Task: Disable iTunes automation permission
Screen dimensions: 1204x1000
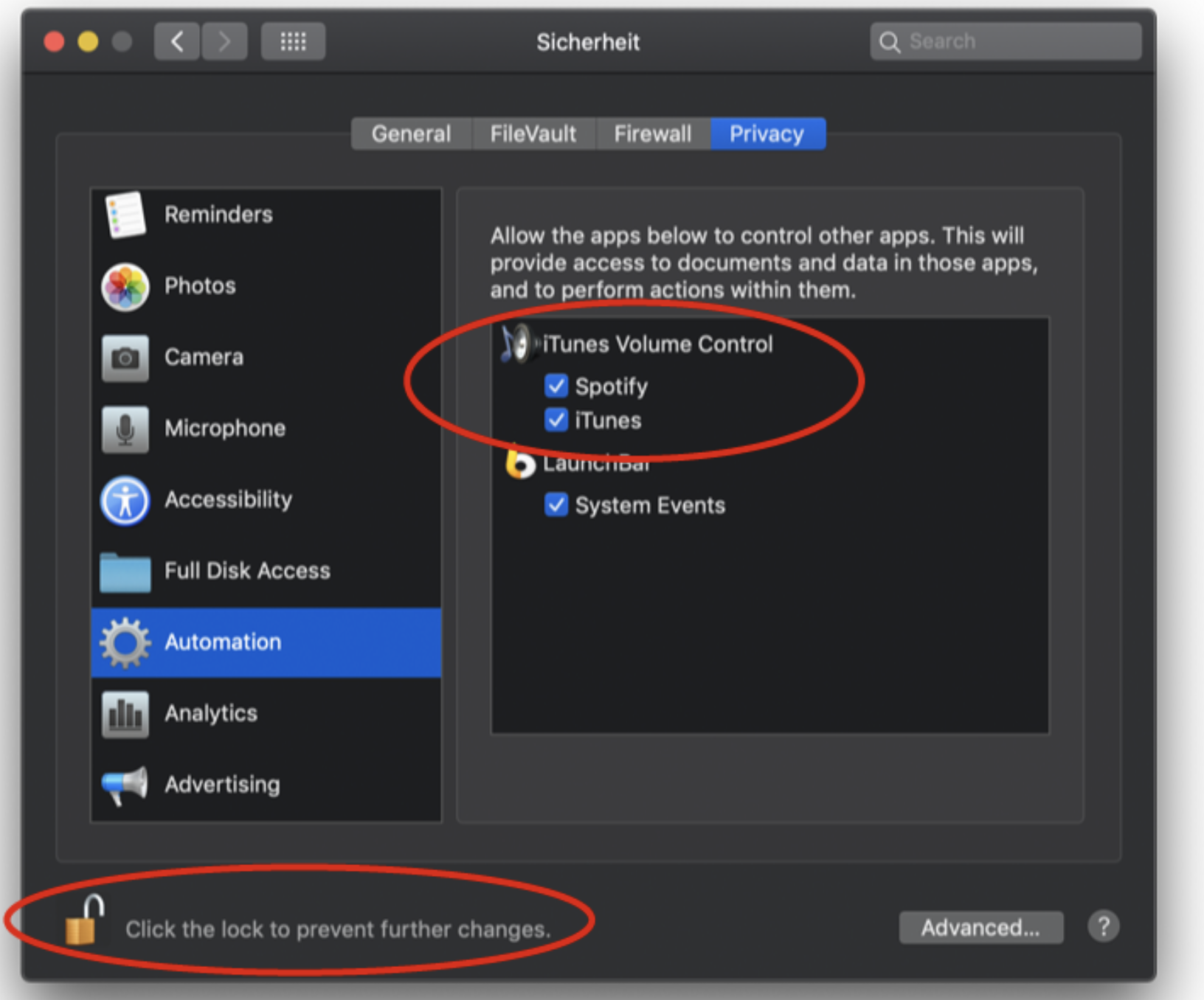Action: pyautogui.click(x=556, y=420)
